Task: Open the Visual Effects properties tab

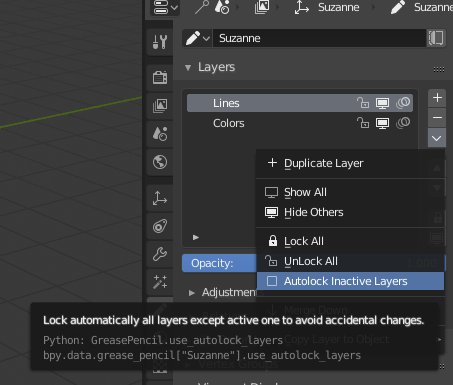Action: [160, 282]
